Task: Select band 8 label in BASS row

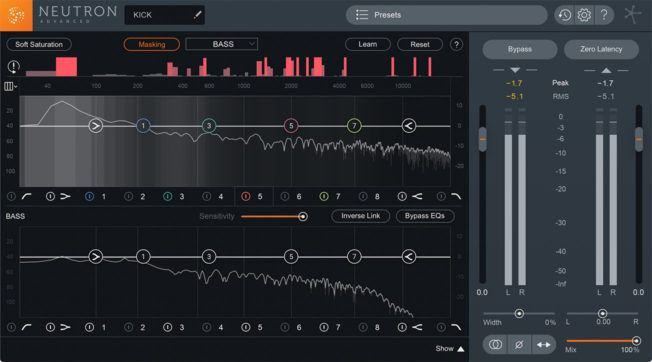Action: pos(377,327)
